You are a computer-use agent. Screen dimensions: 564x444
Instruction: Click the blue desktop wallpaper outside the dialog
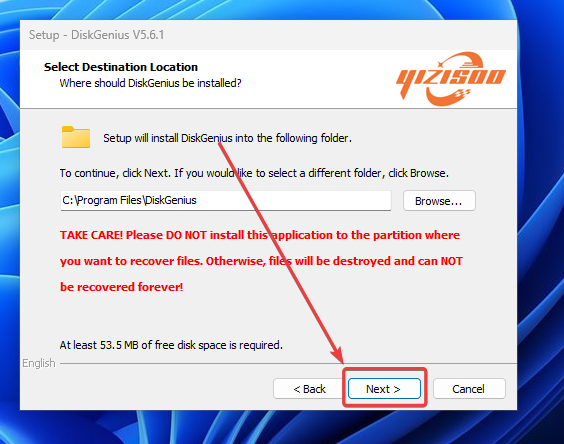[540, 216]
